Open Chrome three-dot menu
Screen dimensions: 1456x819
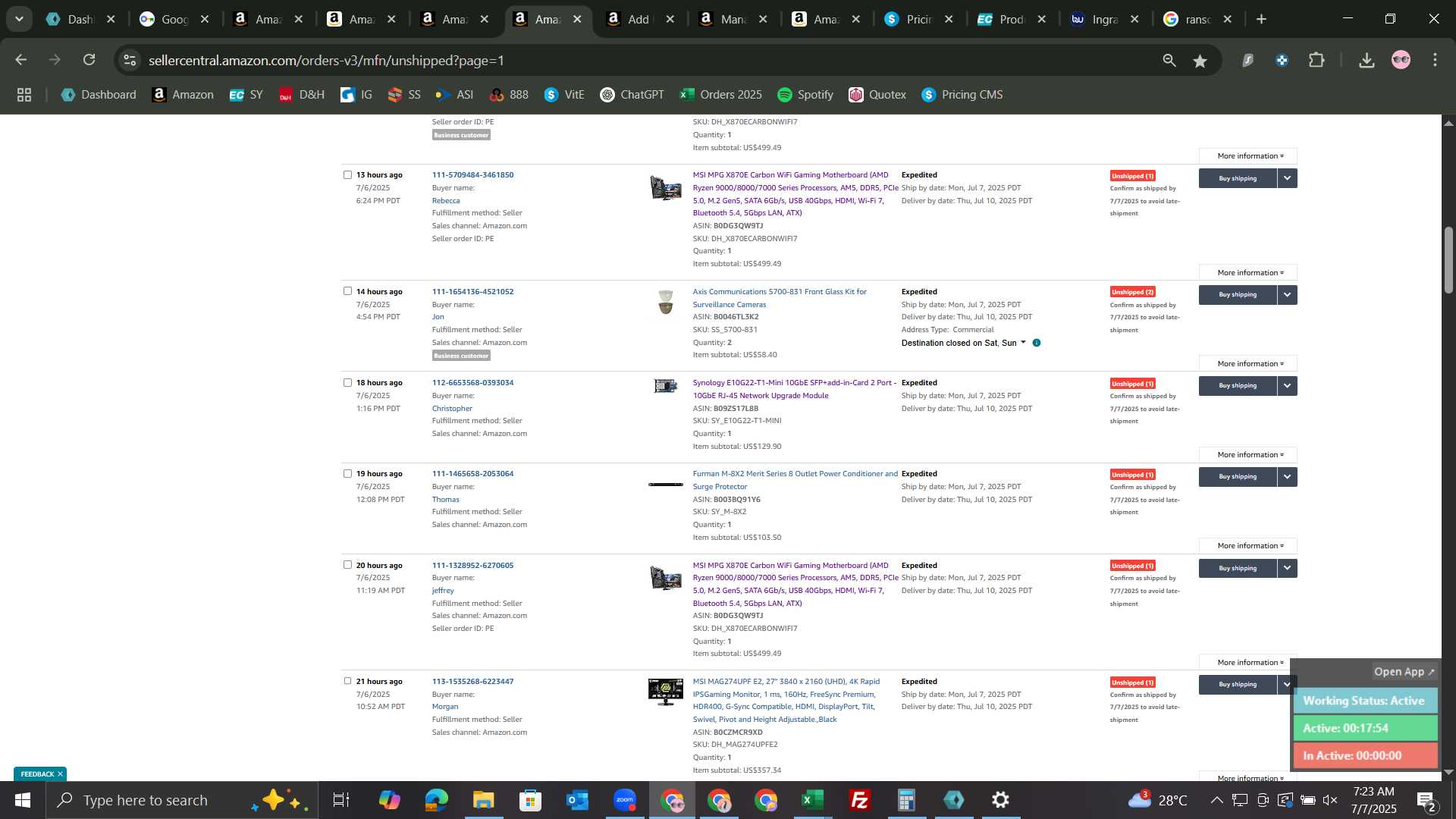click(1435, 61)
